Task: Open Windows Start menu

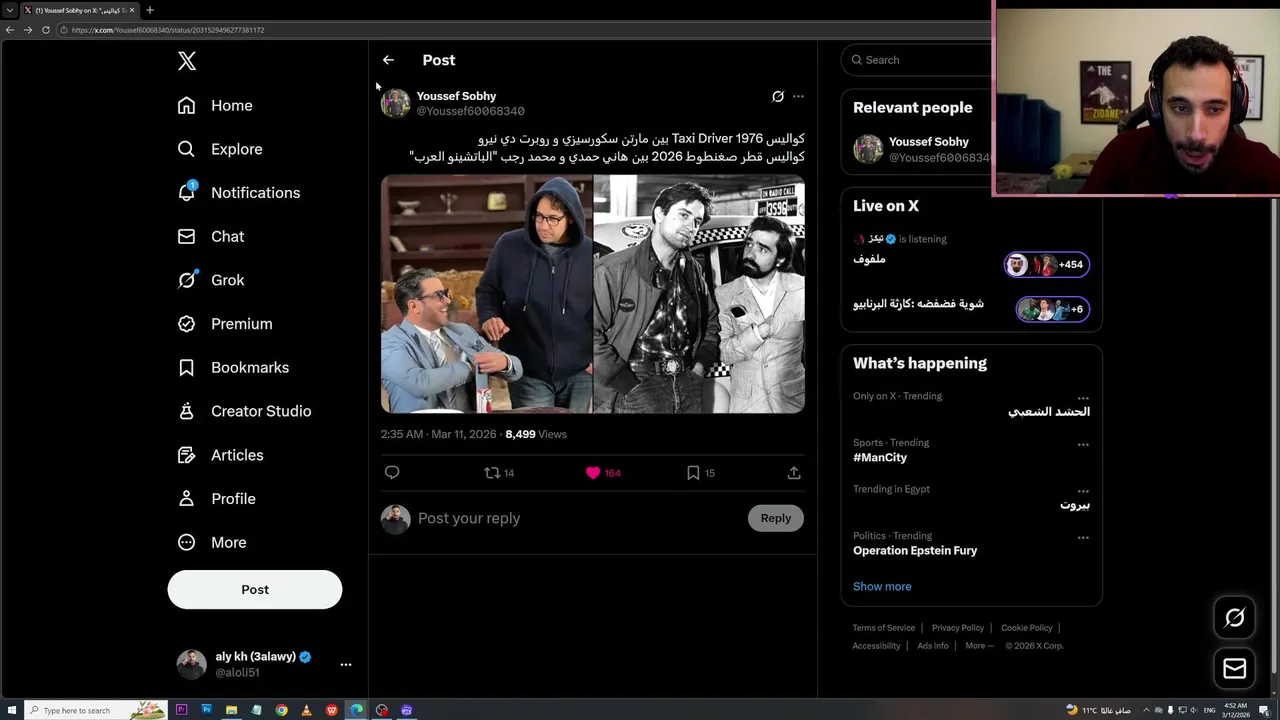Action: pos(11,710)
